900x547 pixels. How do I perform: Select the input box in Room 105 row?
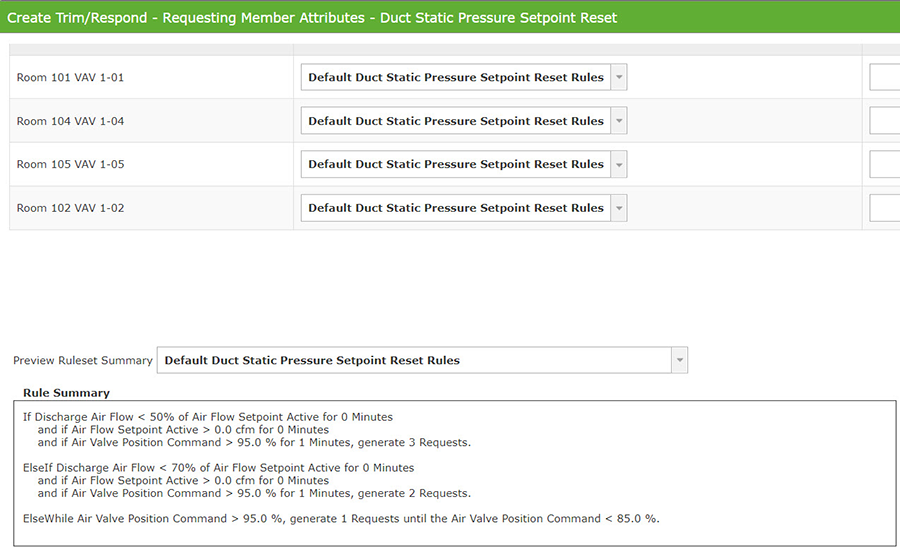[886, 164]
